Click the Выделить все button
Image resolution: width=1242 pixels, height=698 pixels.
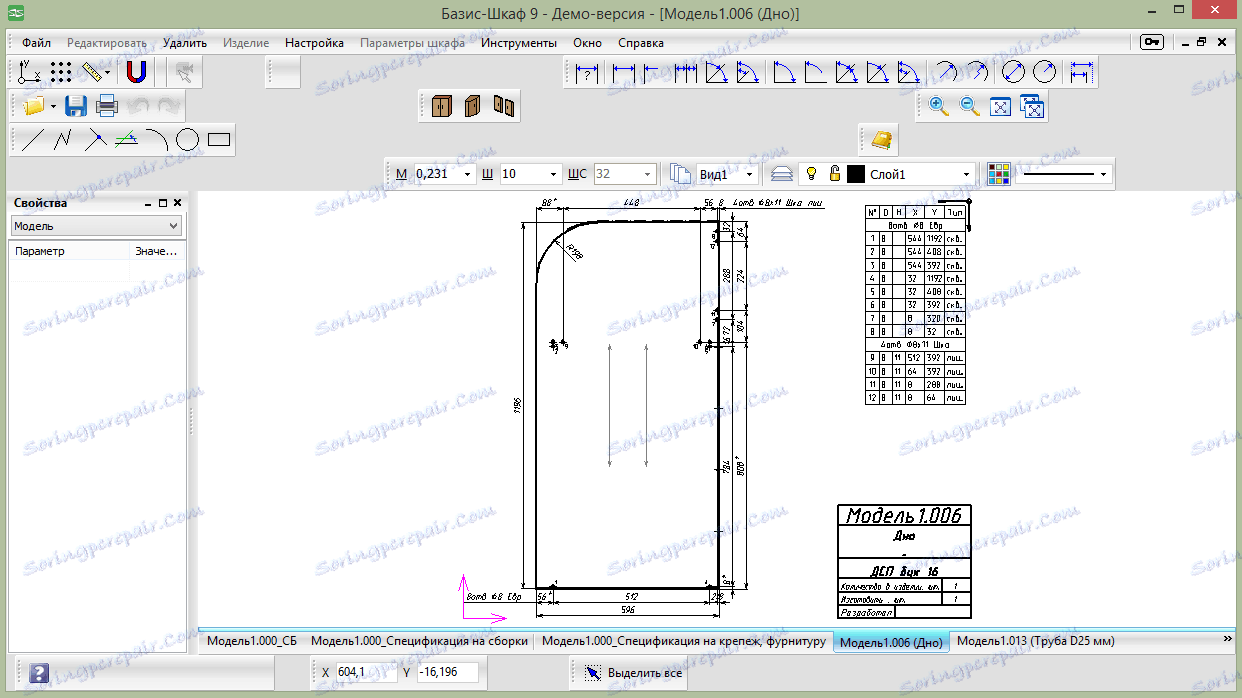635,673
